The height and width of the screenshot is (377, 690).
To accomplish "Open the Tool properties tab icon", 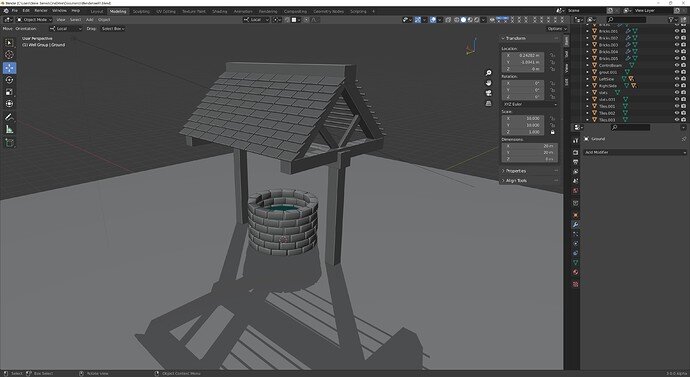I will point(575,140).
